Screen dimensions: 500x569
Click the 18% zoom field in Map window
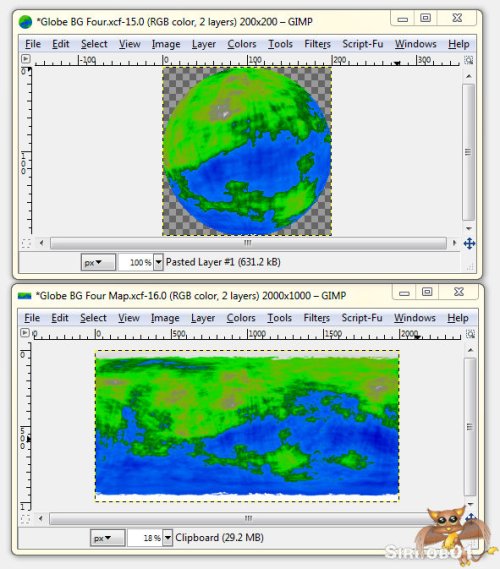[145, 538]
